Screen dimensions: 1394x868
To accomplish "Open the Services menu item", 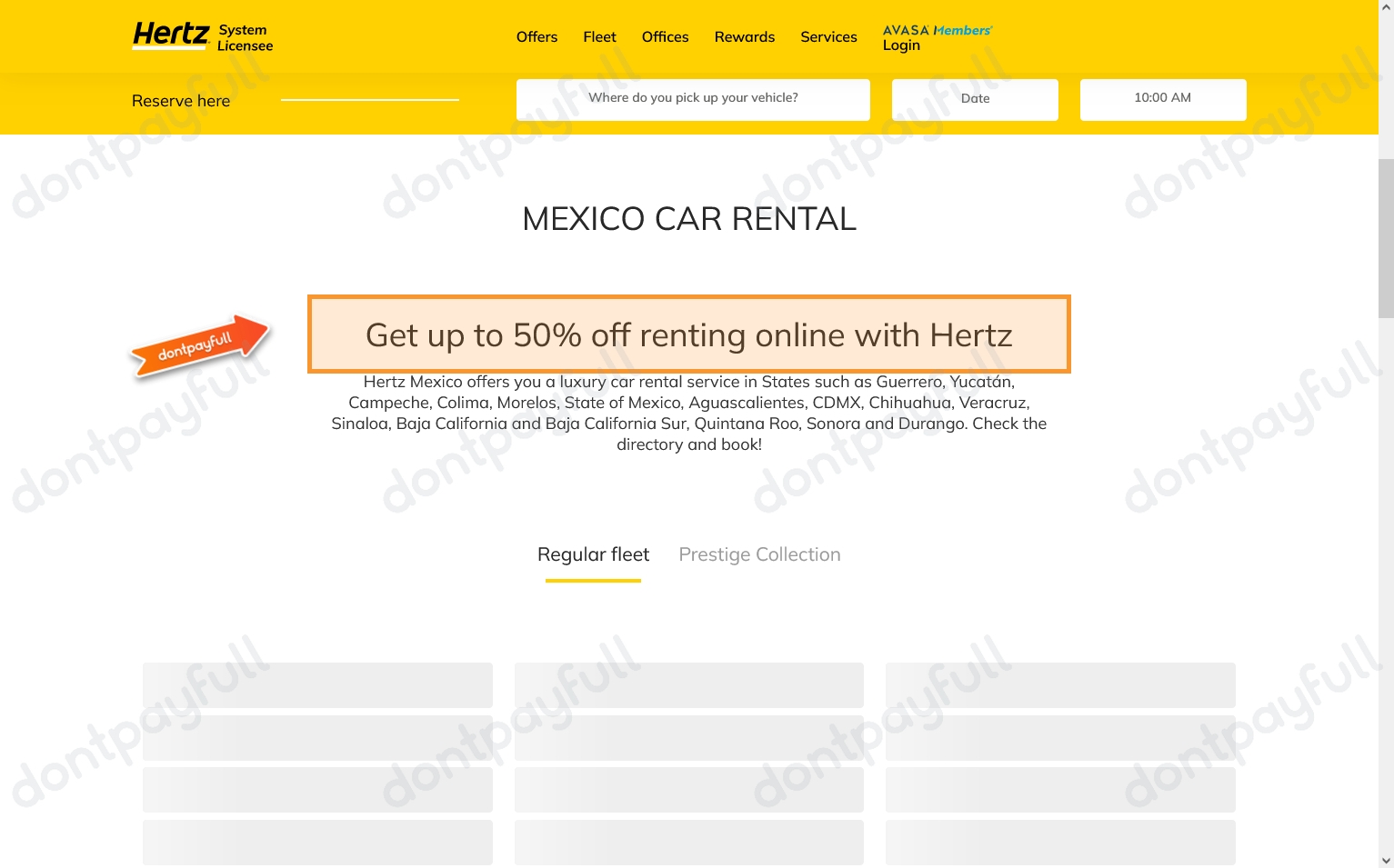I will point(828,37).
